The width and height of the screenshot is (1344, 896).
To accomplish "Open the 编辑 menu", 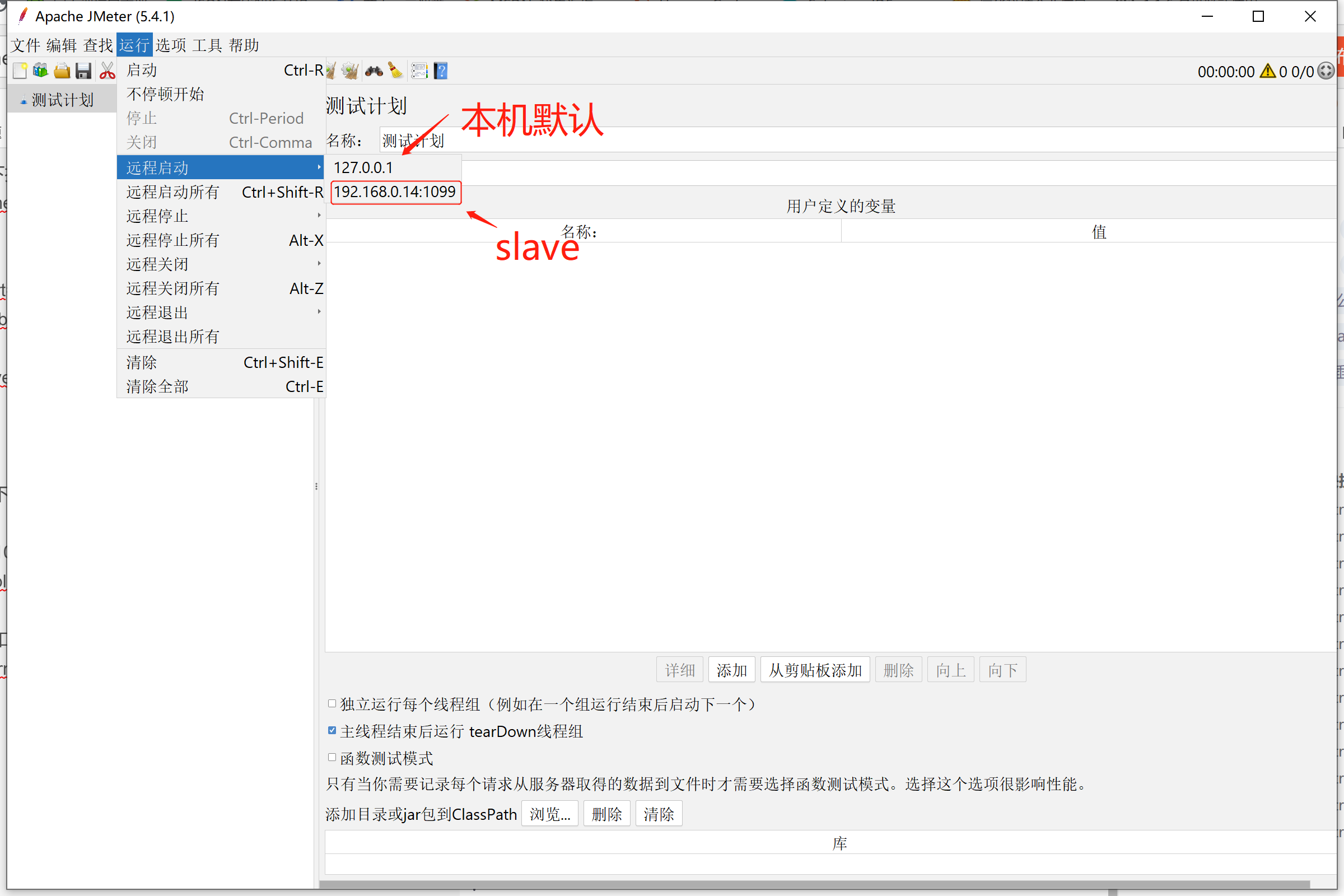I will click(x=62, y=45).
